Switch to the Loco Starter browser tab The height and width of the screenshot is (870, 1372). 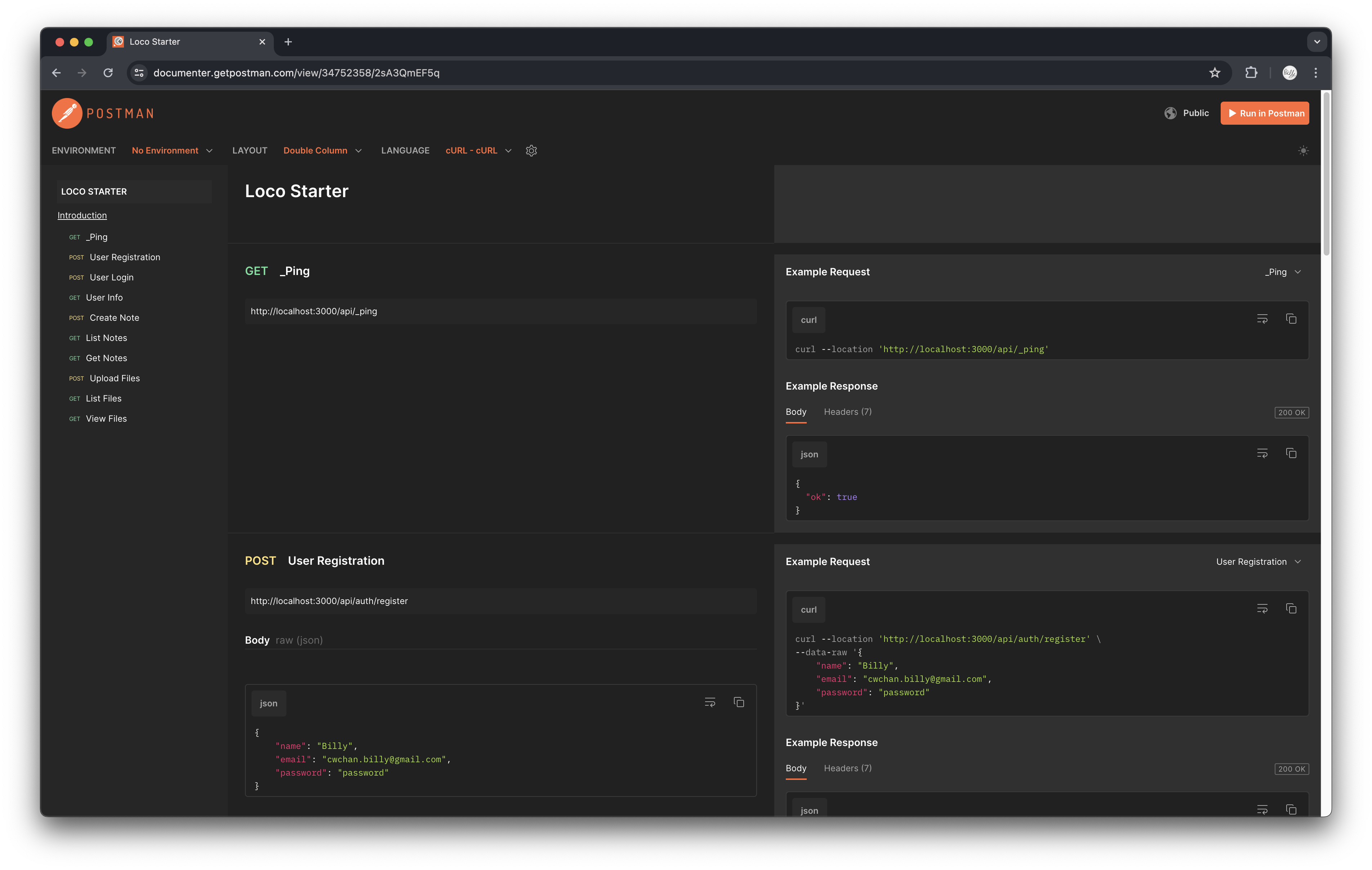(190, 41)
